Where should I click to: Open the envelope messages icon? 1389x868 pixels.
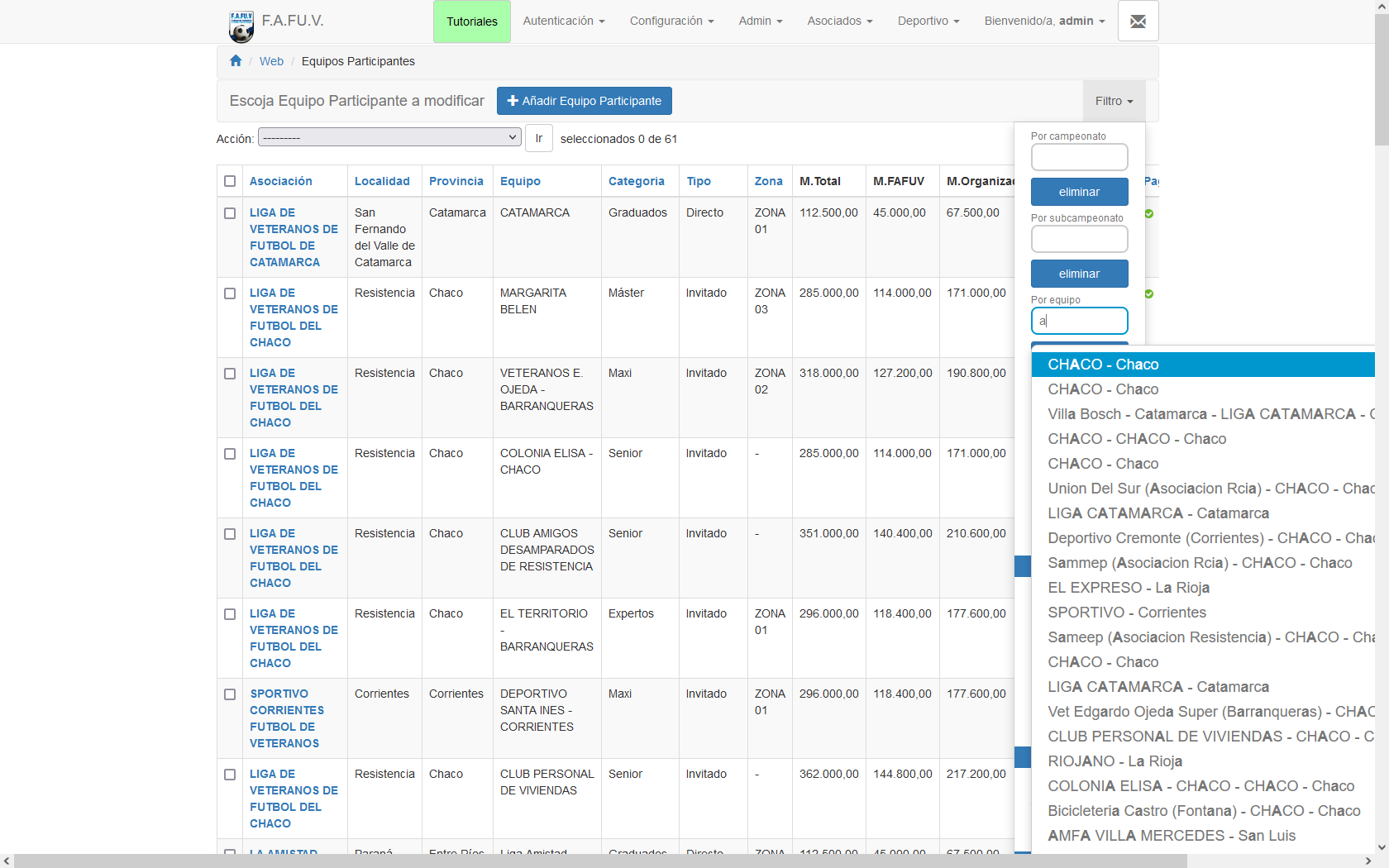tap(1138, 21)
